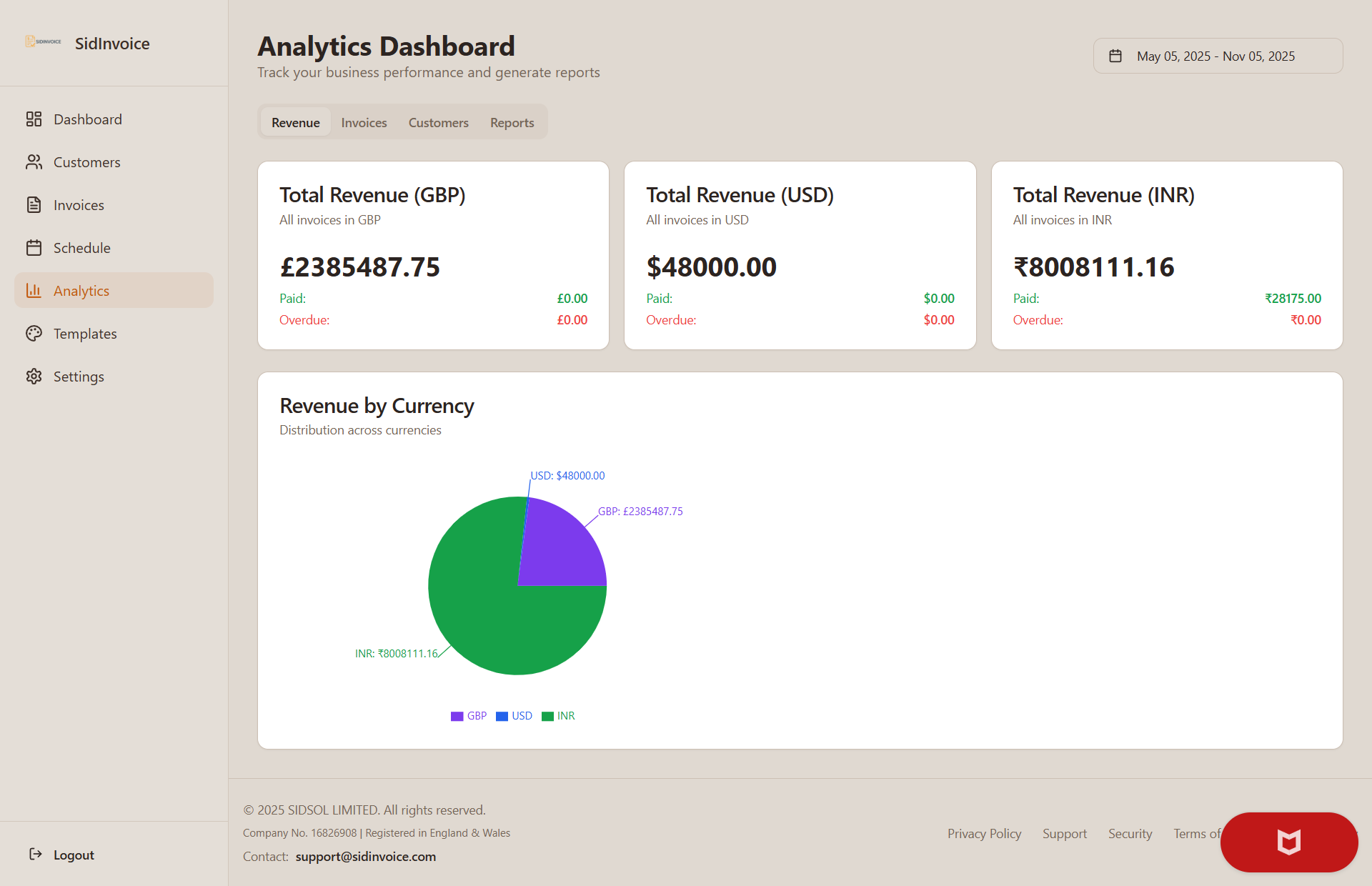Click the Settings gear icon
The width and height of the screenshot is (1372, 886).
pyautogui.click(x=34, y=376)
